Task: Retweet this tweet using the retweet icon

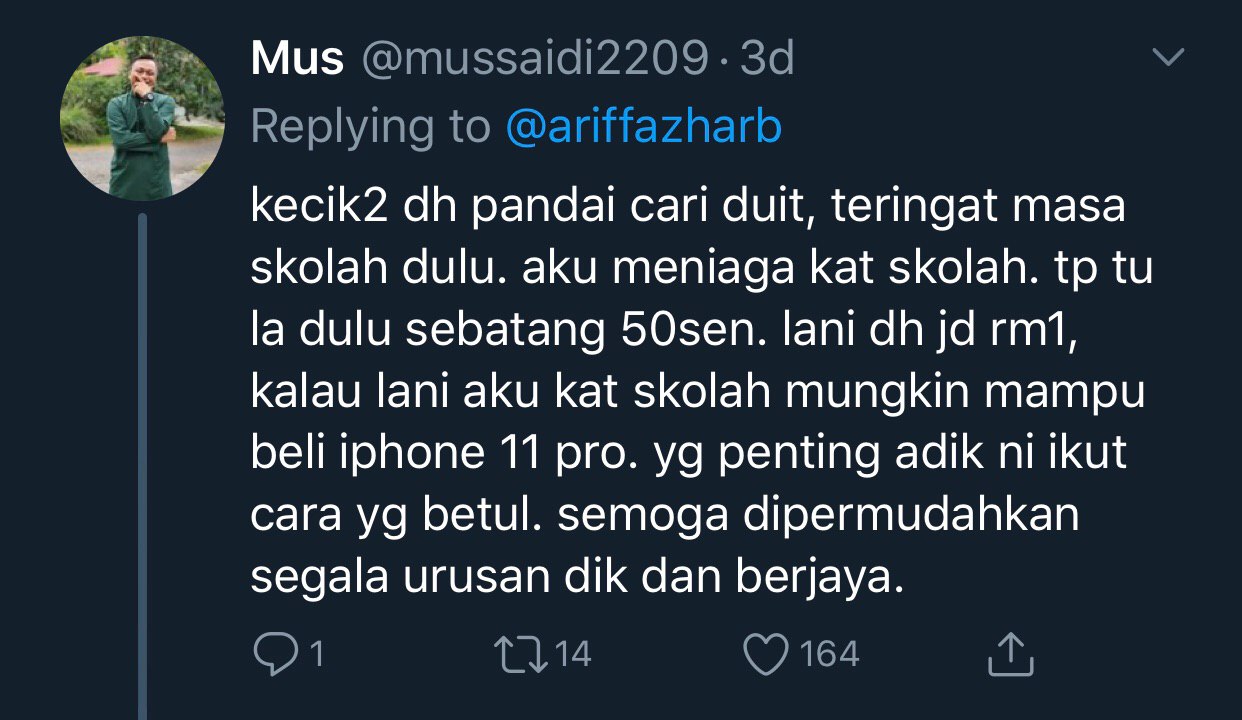Action: 520,654
